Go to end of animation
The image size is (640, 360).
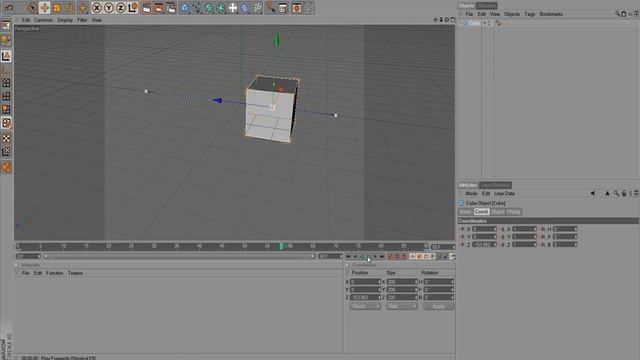382,256
